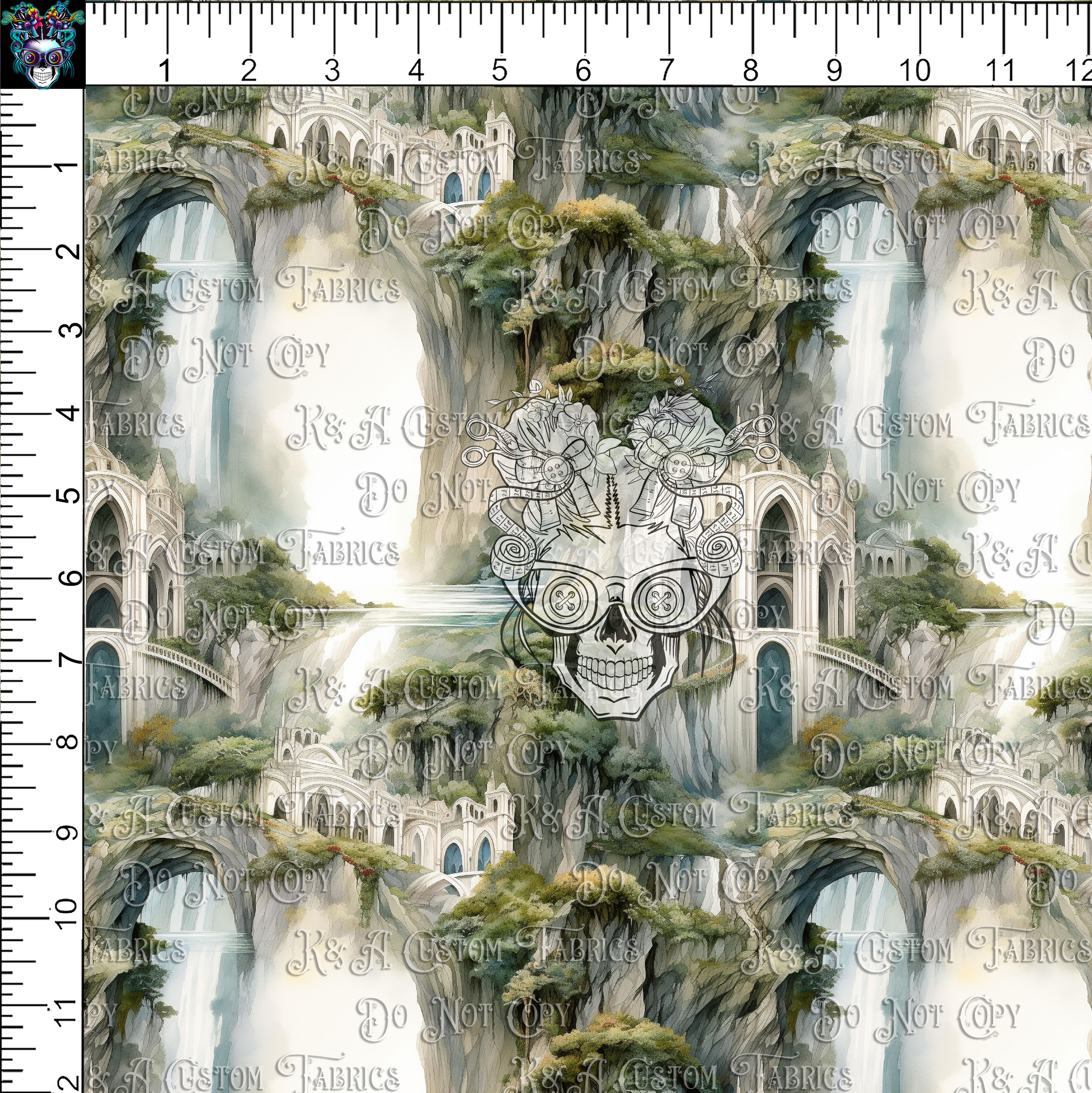Click number 1 on the horizontal ruler
This screenshot has height=1093, width=1092.
coord(165,71)
